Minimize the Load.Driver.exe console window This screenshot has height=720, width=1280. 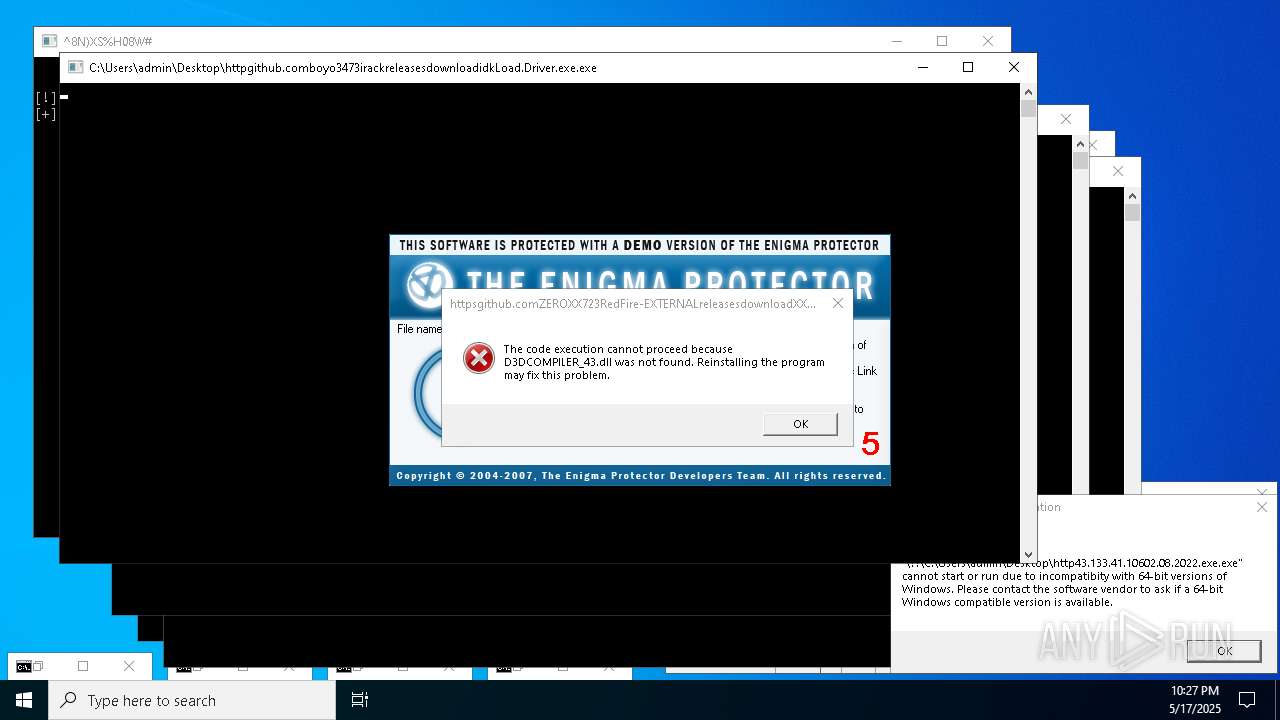pyautogui.click(x=922, y=67)
